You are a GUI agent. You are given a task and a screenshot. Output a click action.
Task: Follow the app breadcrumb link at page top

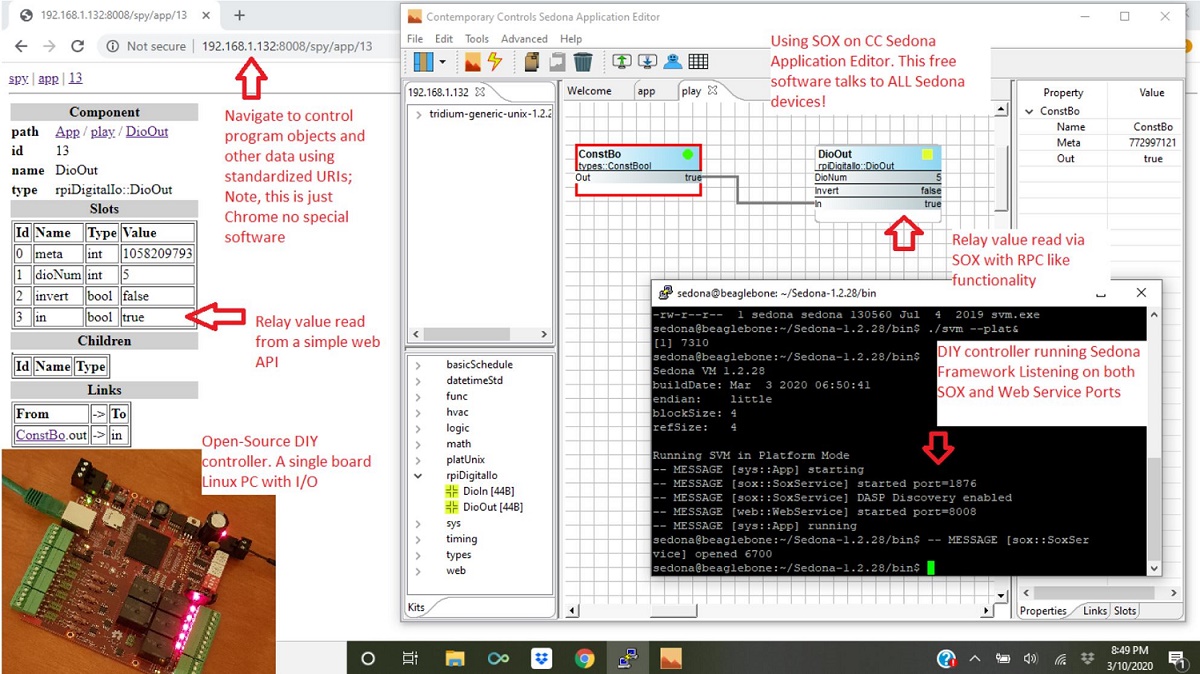pos(48,79)
